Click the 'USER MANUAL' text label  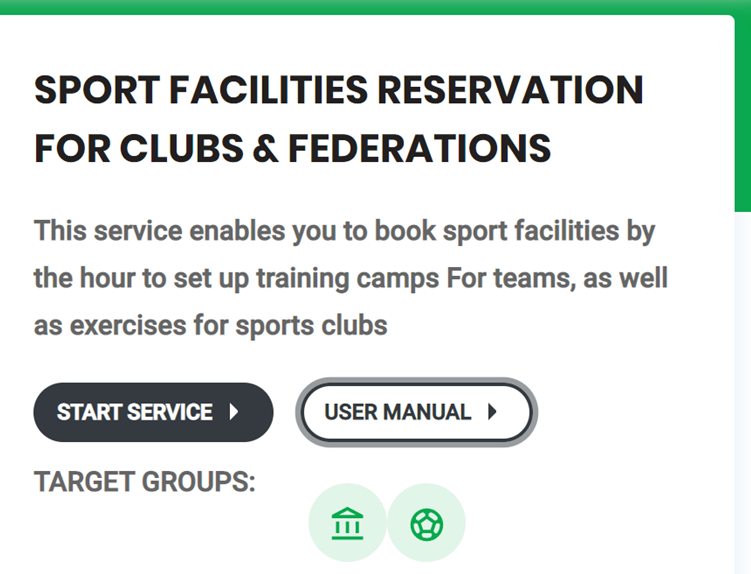pos(398,412)
